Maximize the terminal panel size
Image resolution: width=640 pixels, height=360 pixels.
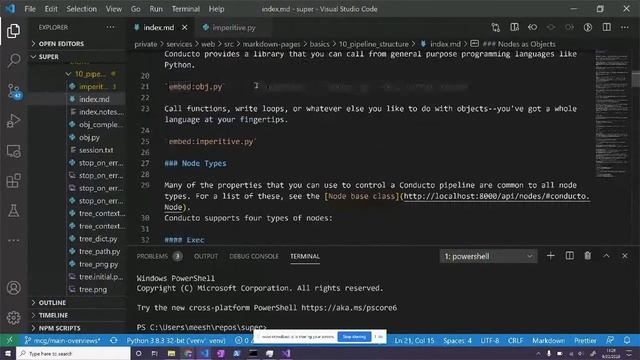click(607, 256)
